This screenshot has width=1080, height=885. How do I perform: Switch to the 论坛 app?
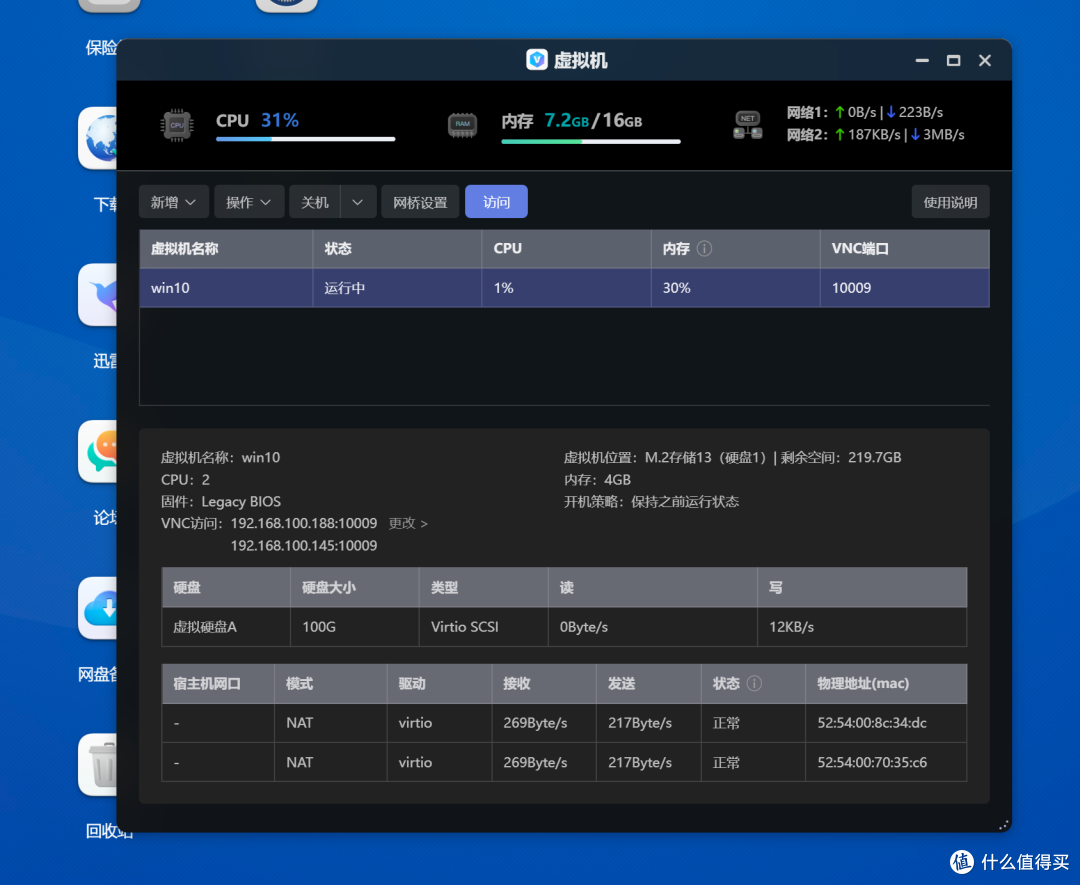point(100,452)
